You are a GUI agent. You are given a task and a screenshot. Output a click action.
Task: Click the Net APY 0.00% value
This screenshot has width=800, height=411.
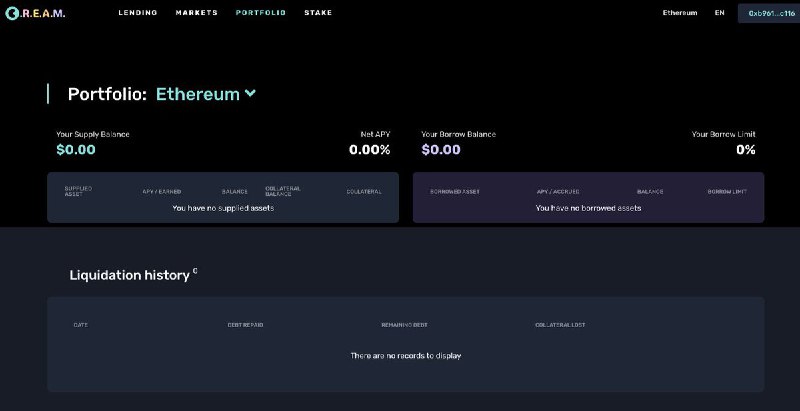coord(369,149)
